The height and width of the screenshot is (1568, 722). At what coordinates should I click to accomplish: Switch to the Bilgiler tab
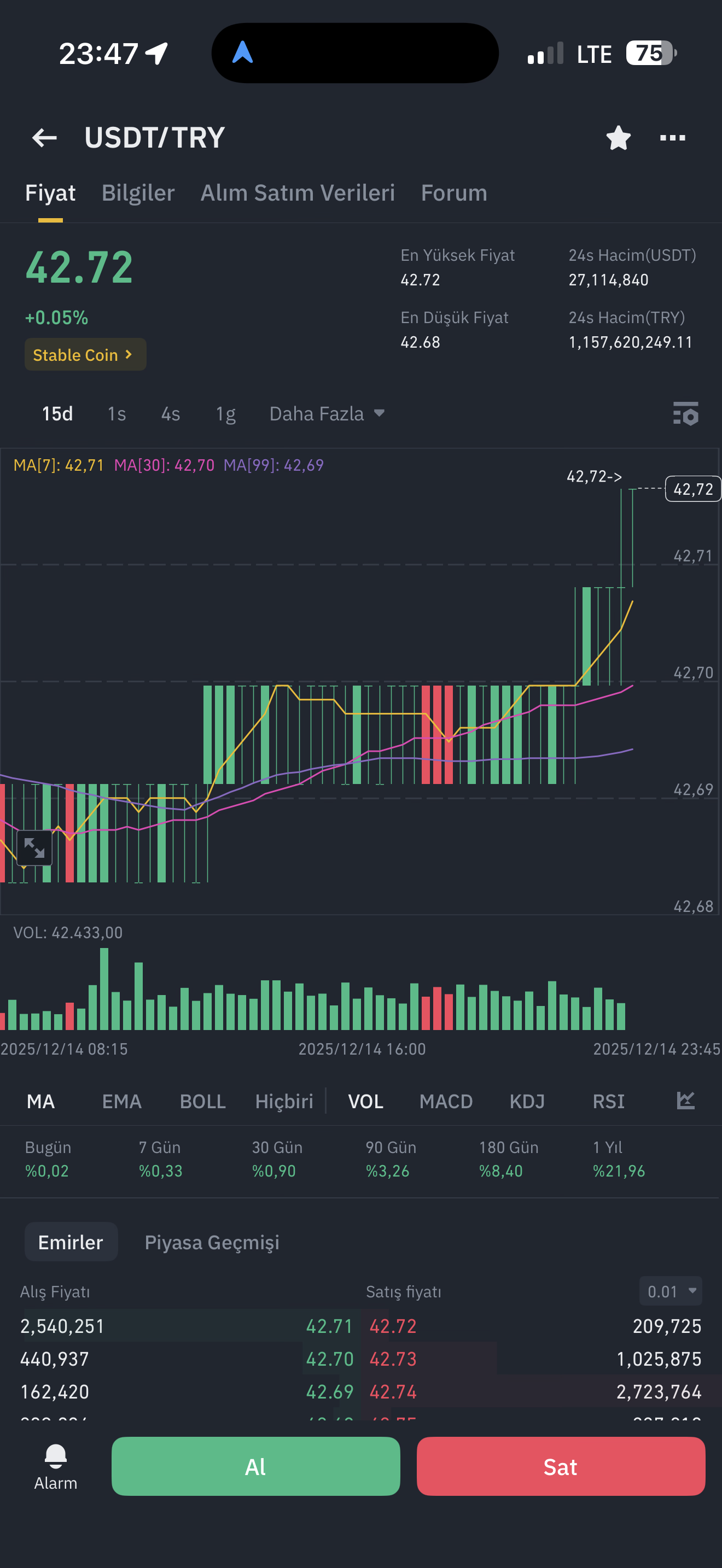coord(138,192)
